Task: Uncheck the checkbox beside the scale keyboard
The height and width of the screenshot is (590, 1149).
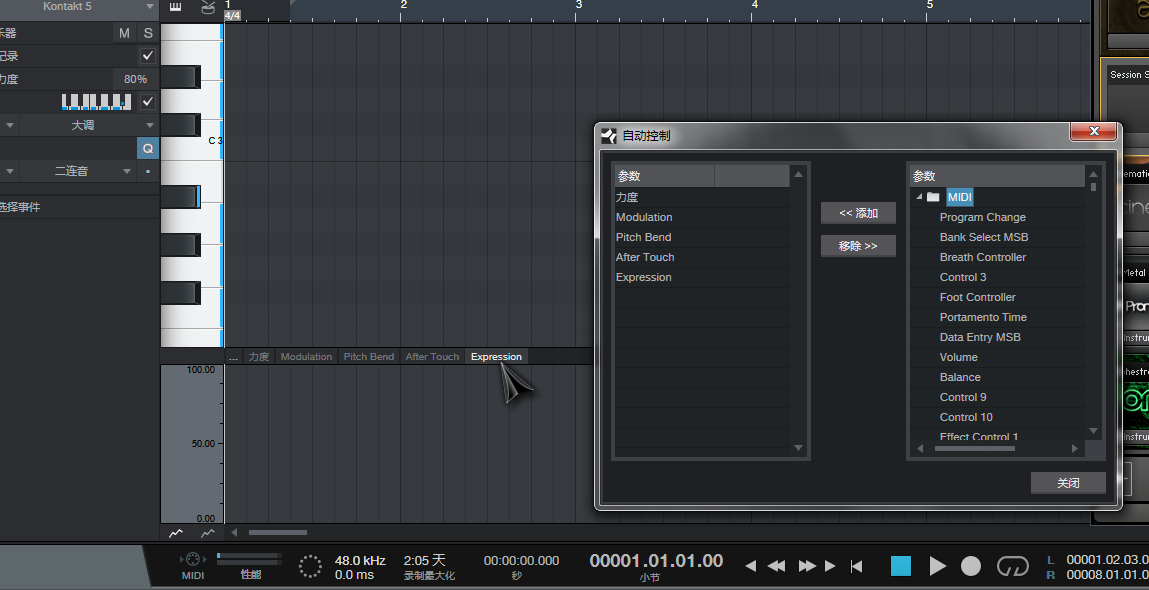Action: [x=148, y=102]
